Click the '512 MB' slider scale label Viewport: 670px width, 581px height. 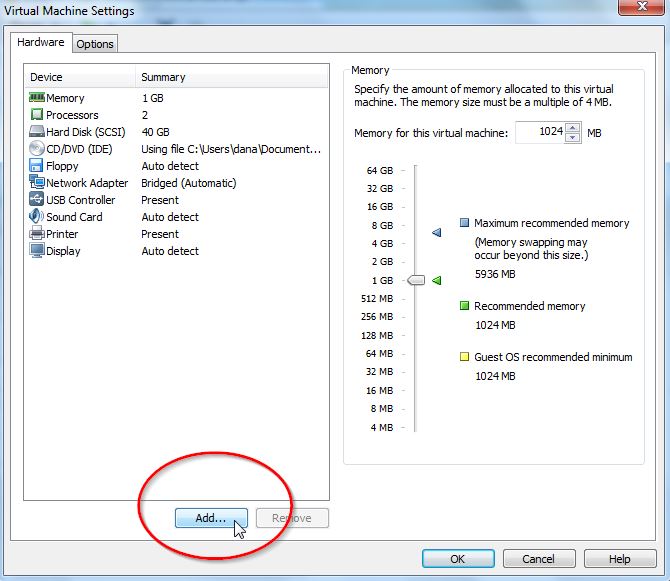(377, 299)
